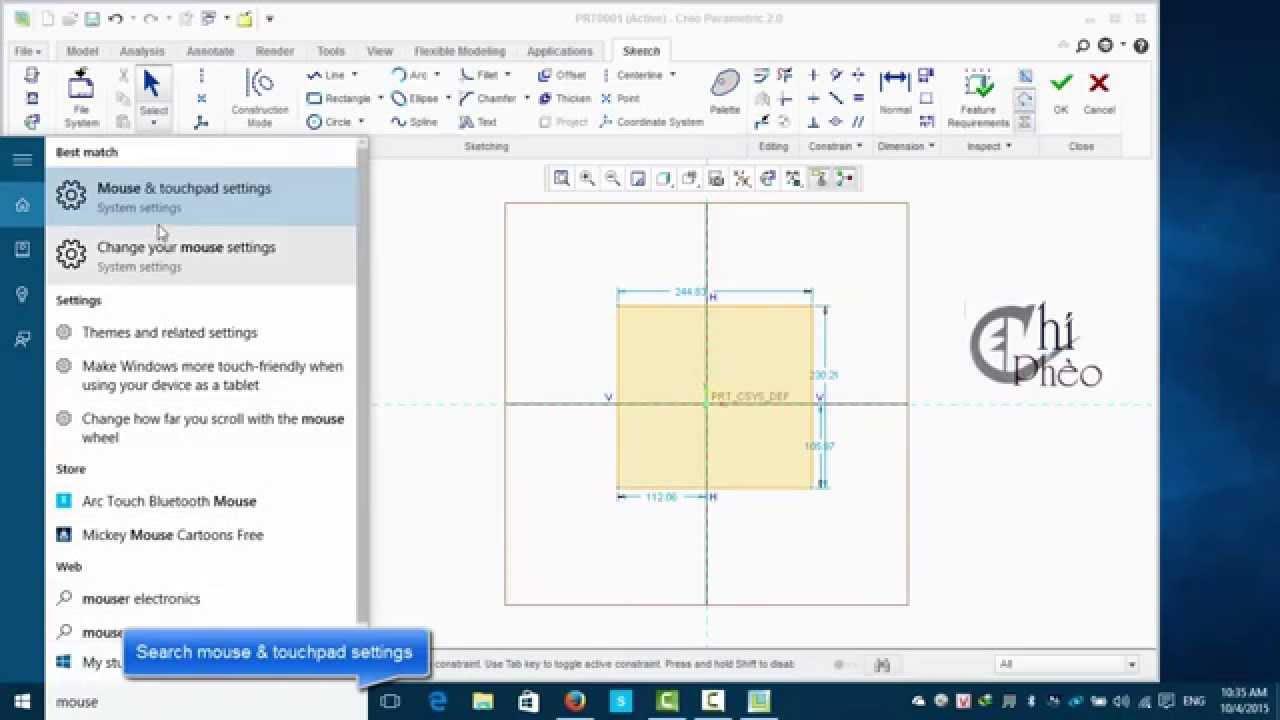Click the Offset tool
Image resolution: width=1280 pixels, height=720 pixels.
[562, 75]
